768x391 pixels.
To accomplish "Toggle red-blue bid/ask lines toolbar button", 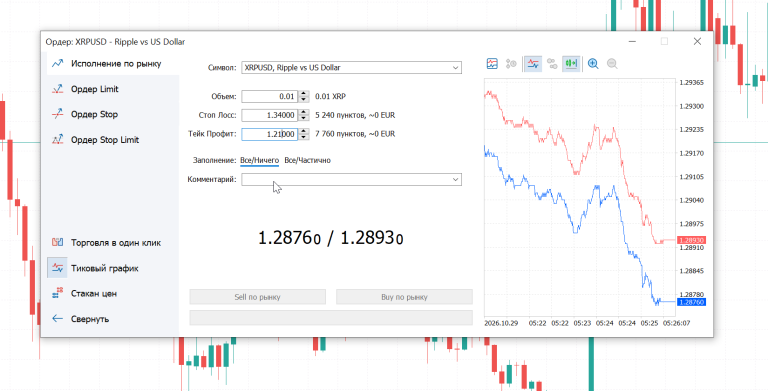I will [533, 64].
